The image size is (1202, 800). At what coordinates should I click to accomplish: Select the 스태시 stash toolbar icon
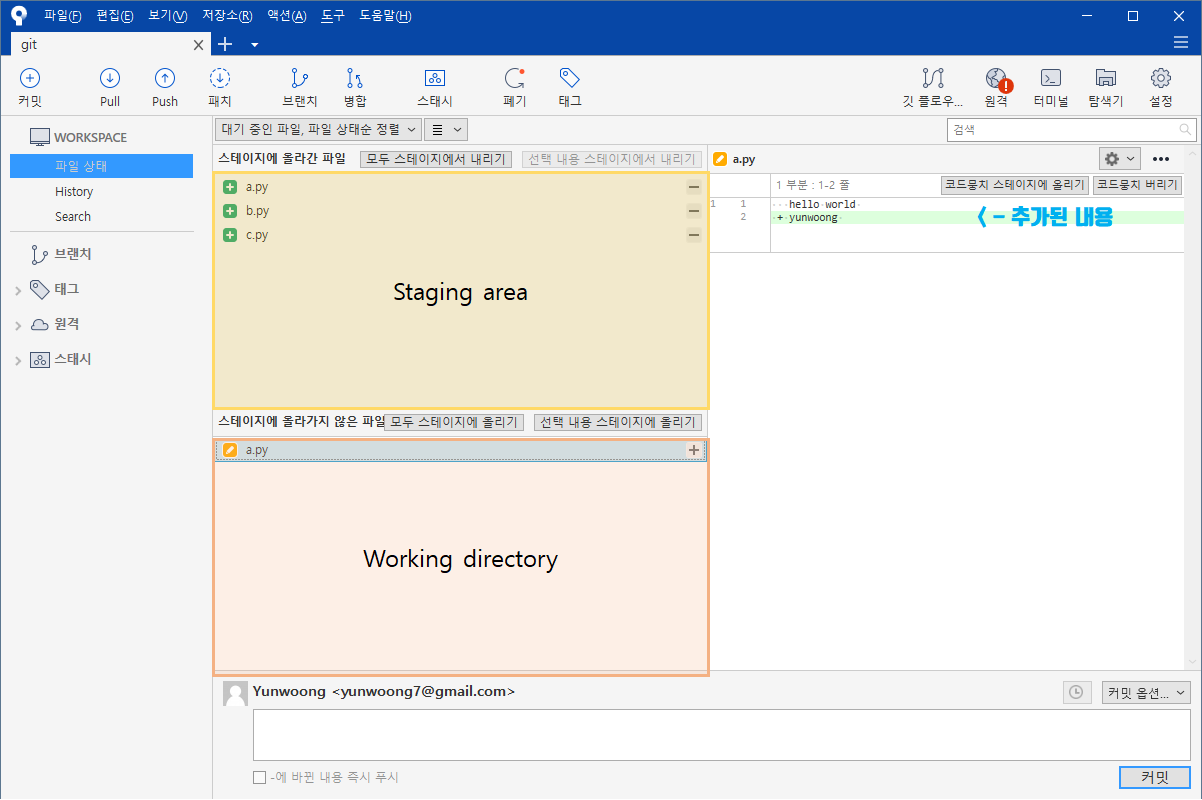click(x=435, y=78)
